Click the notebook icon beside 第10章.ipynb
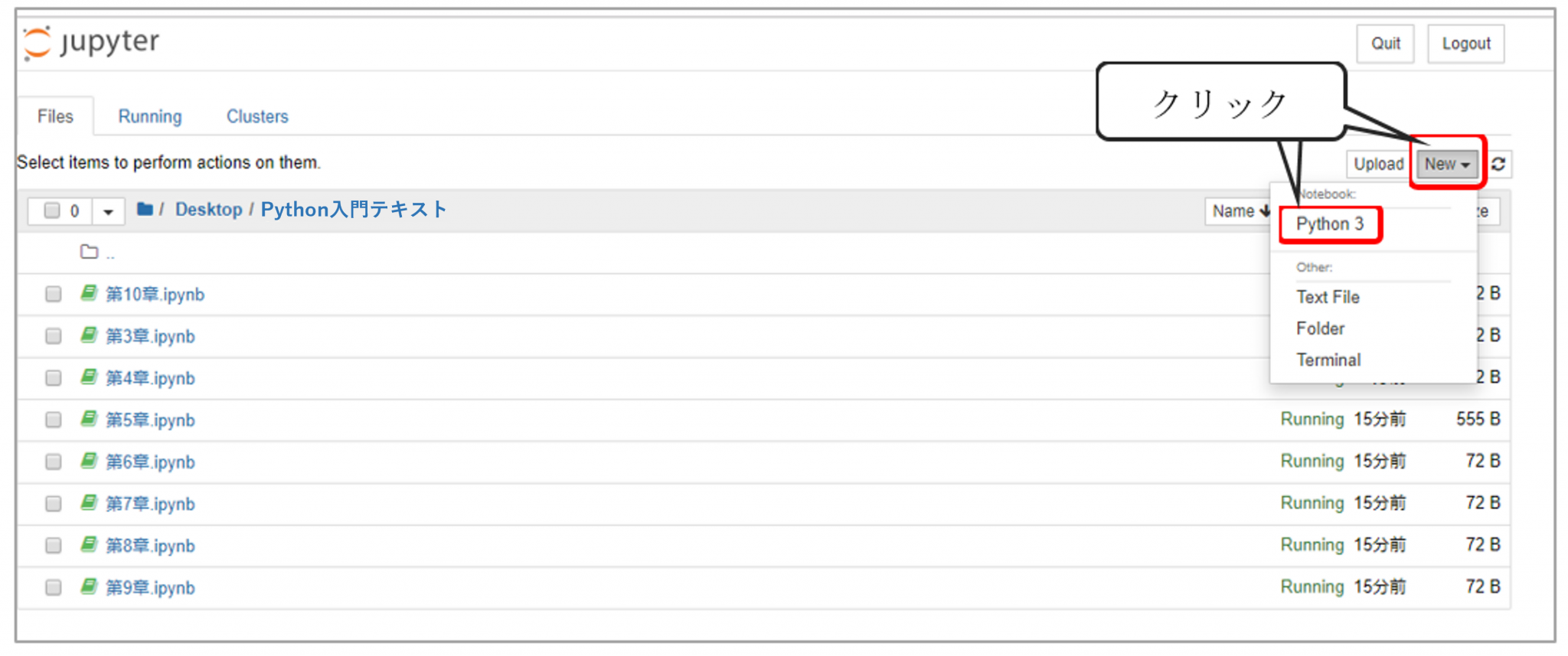 90,293
